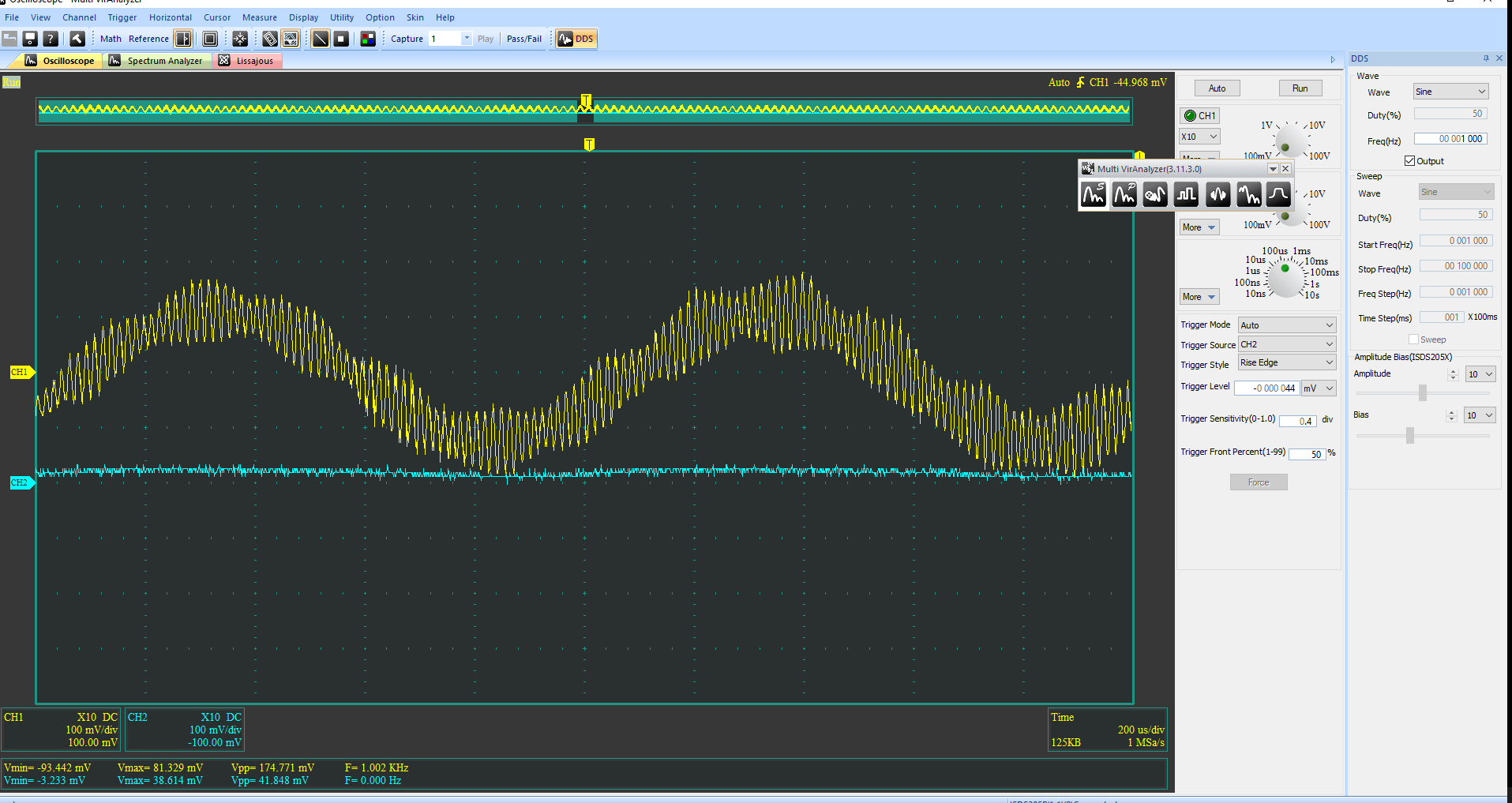The image size is (1512, 803).
Task: Pin the DDS panel with pushpin icon
Action: click(1486, 58)
